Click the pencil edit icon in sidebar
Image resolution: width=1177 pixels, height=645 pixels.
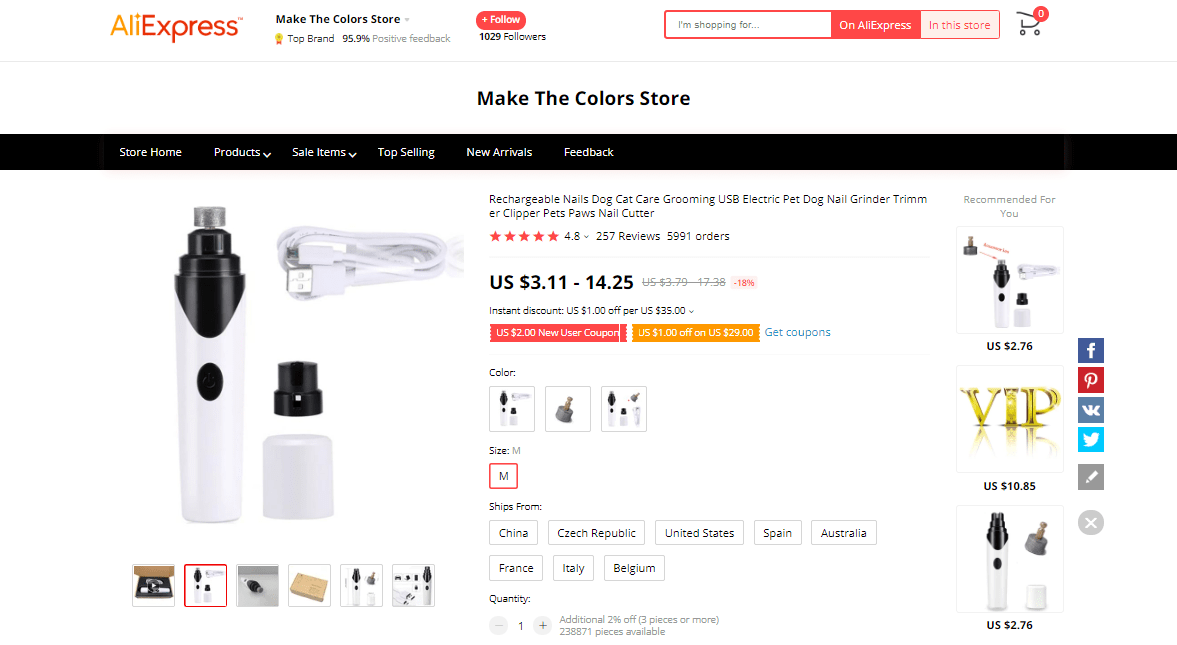(1090, 477)
